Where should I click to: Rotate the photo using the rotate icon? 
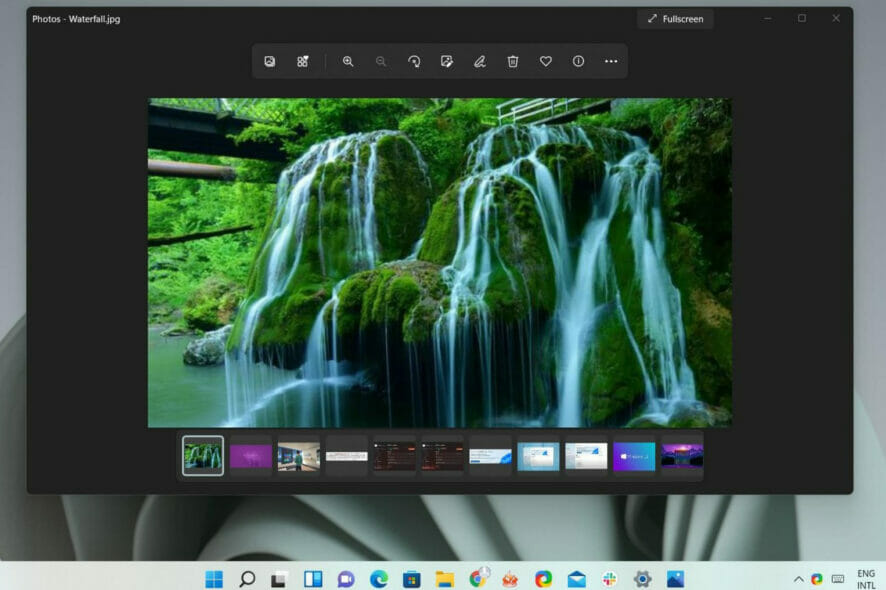click(x=414, y=61)
